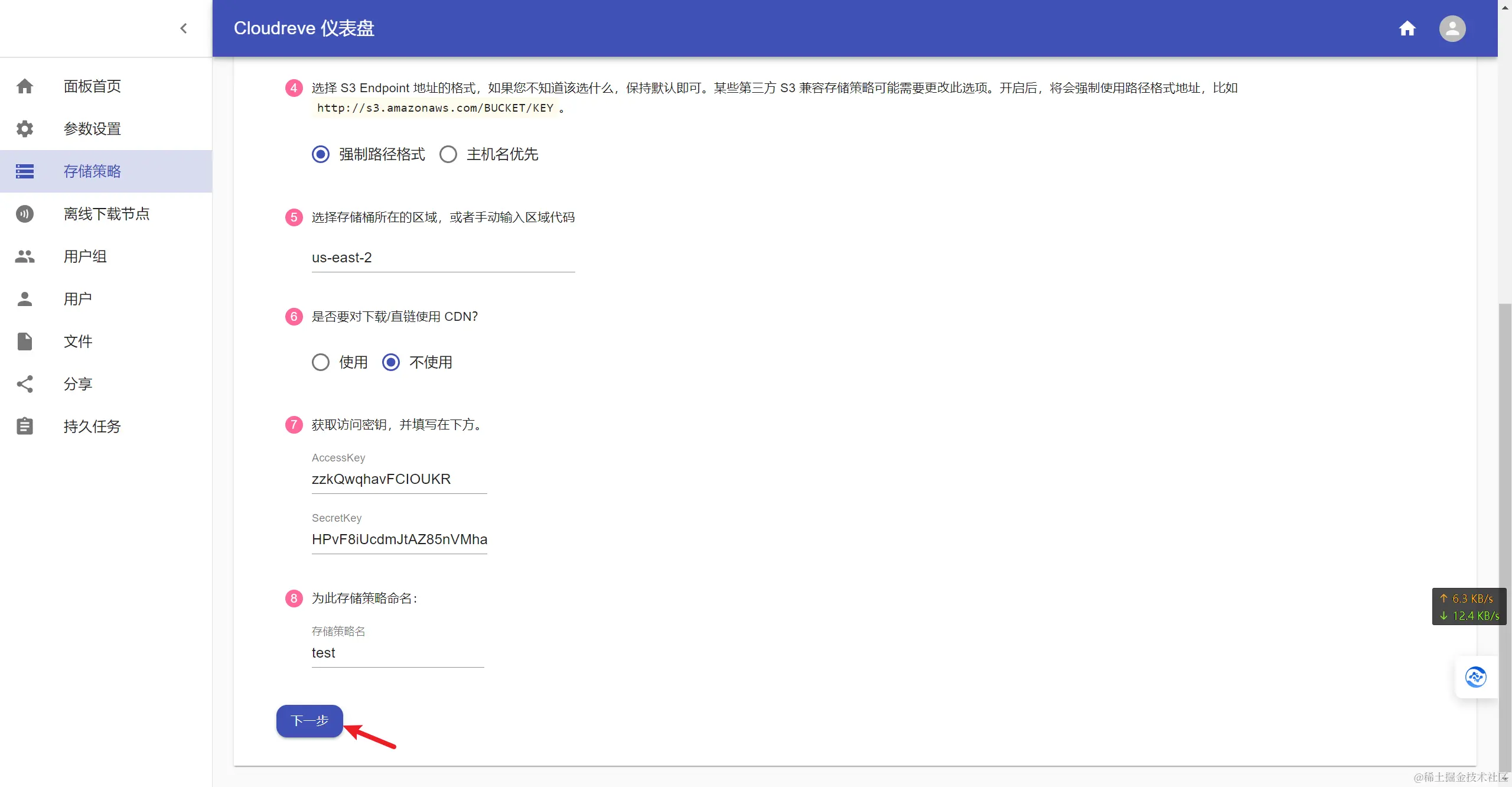
Task: Click the home icon in top bar
Action: pyautogui.click(x=1407, y=28)
